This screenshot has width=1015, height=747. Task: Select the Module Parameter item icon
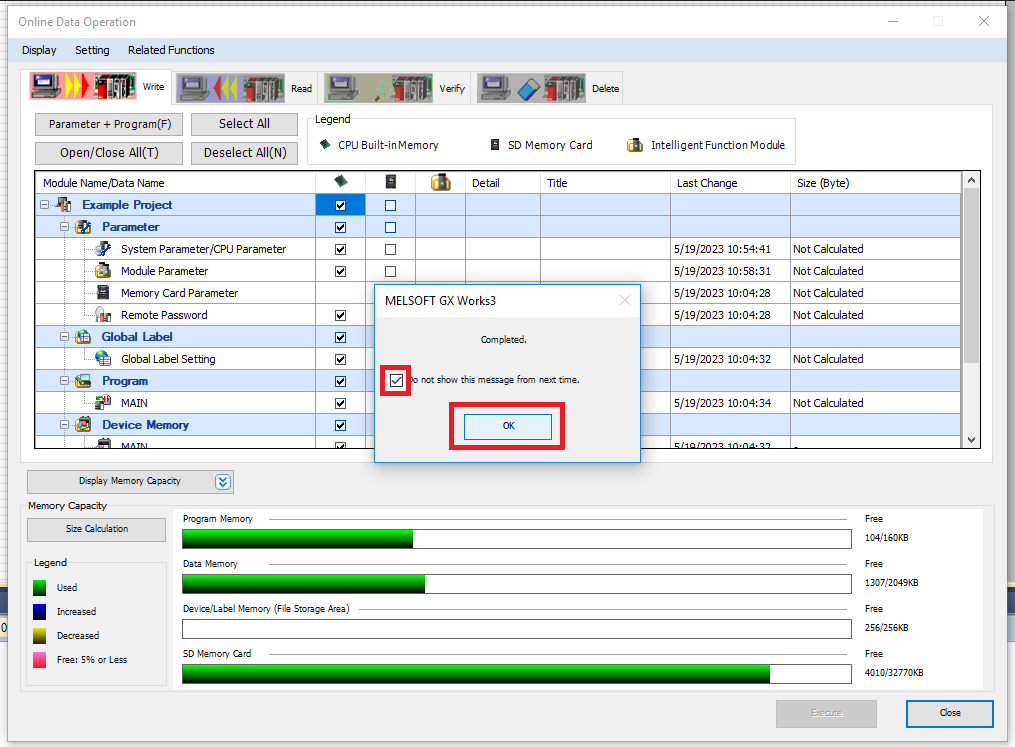pos(103,271)
